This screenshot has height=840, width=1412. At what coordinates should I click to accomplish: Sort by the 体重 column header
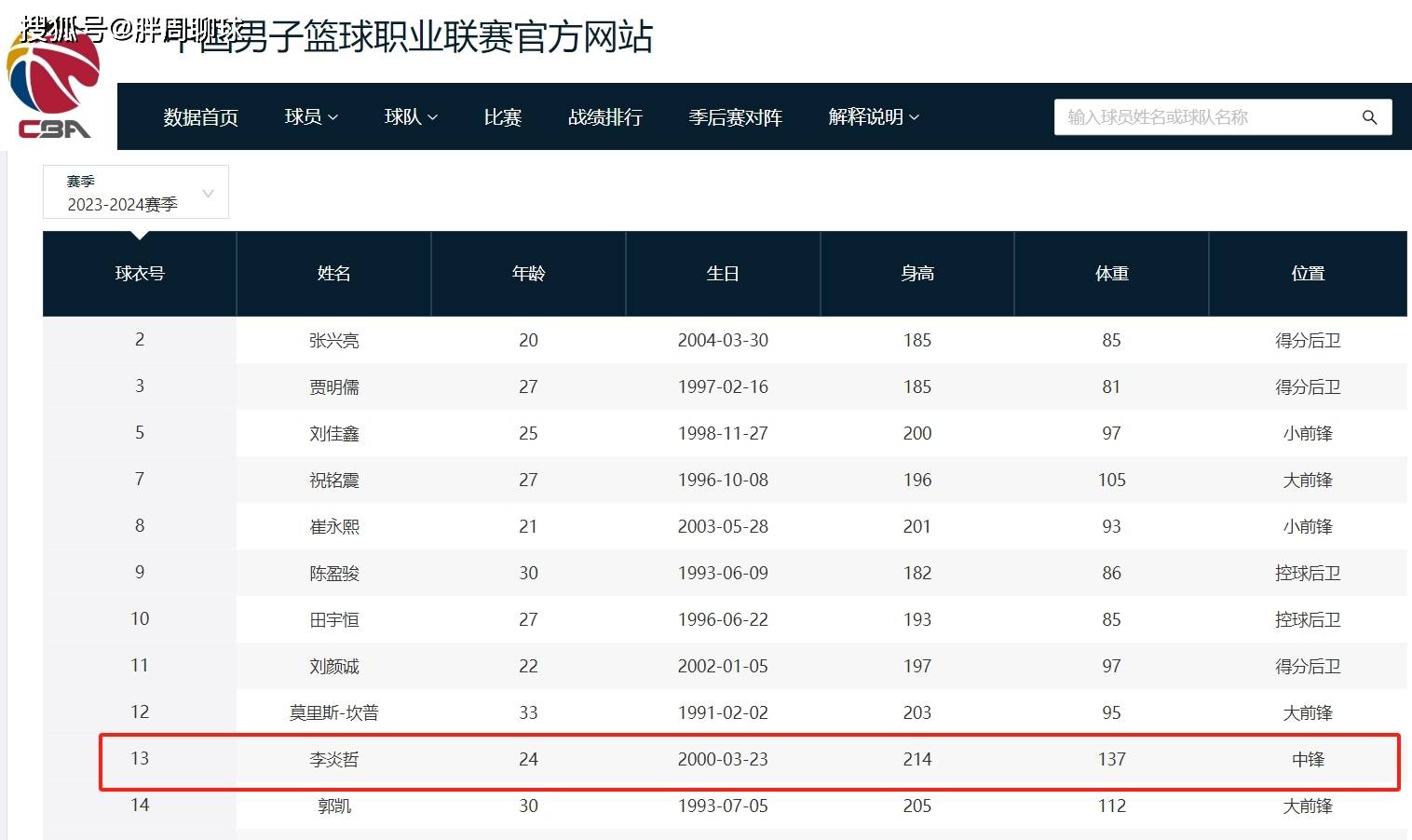click(x=1112, y=274)
